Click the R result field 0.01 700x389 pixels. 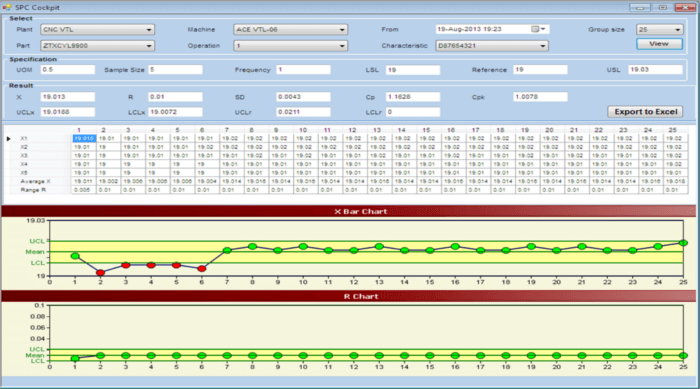coord(175,97)
